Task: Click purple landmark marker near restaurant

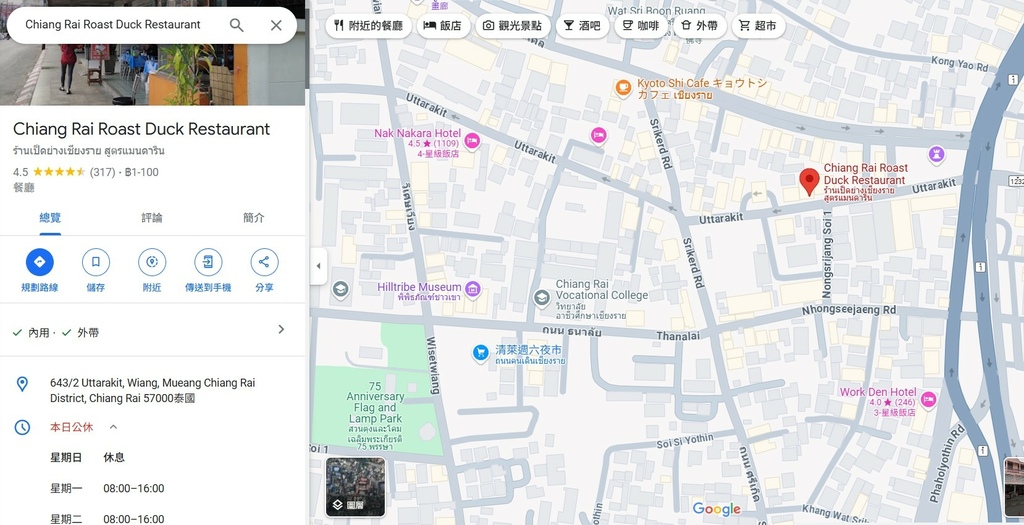Action: [x=937, y=155]
